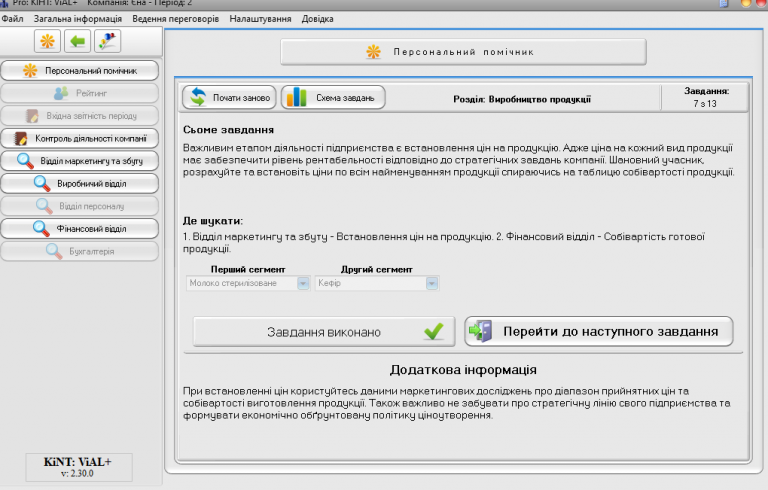Open the Рейтинг sidebar section
This screenshot has height=490, width=768.
coord(80,93)
